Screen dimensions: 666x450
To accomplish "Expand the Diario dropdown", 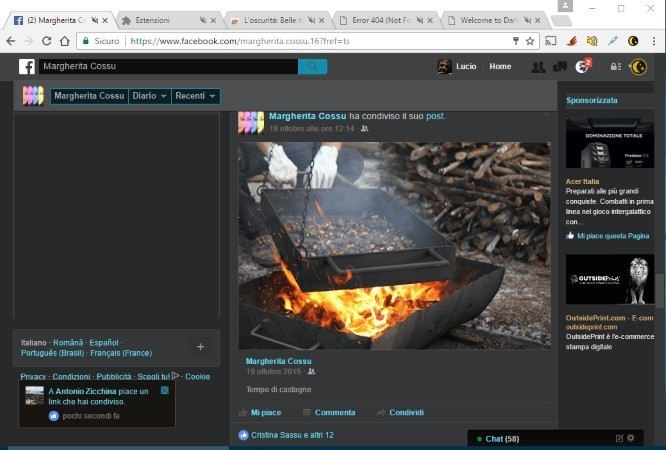I will pyautogui.click(x=150, y=96).
